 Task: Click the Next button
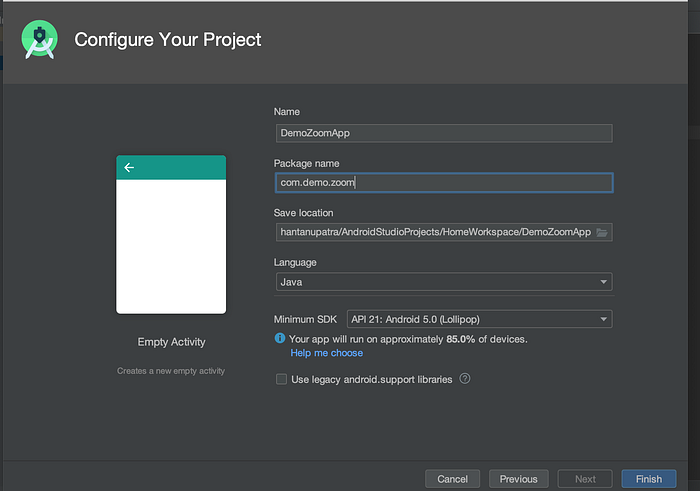[585, 479]
